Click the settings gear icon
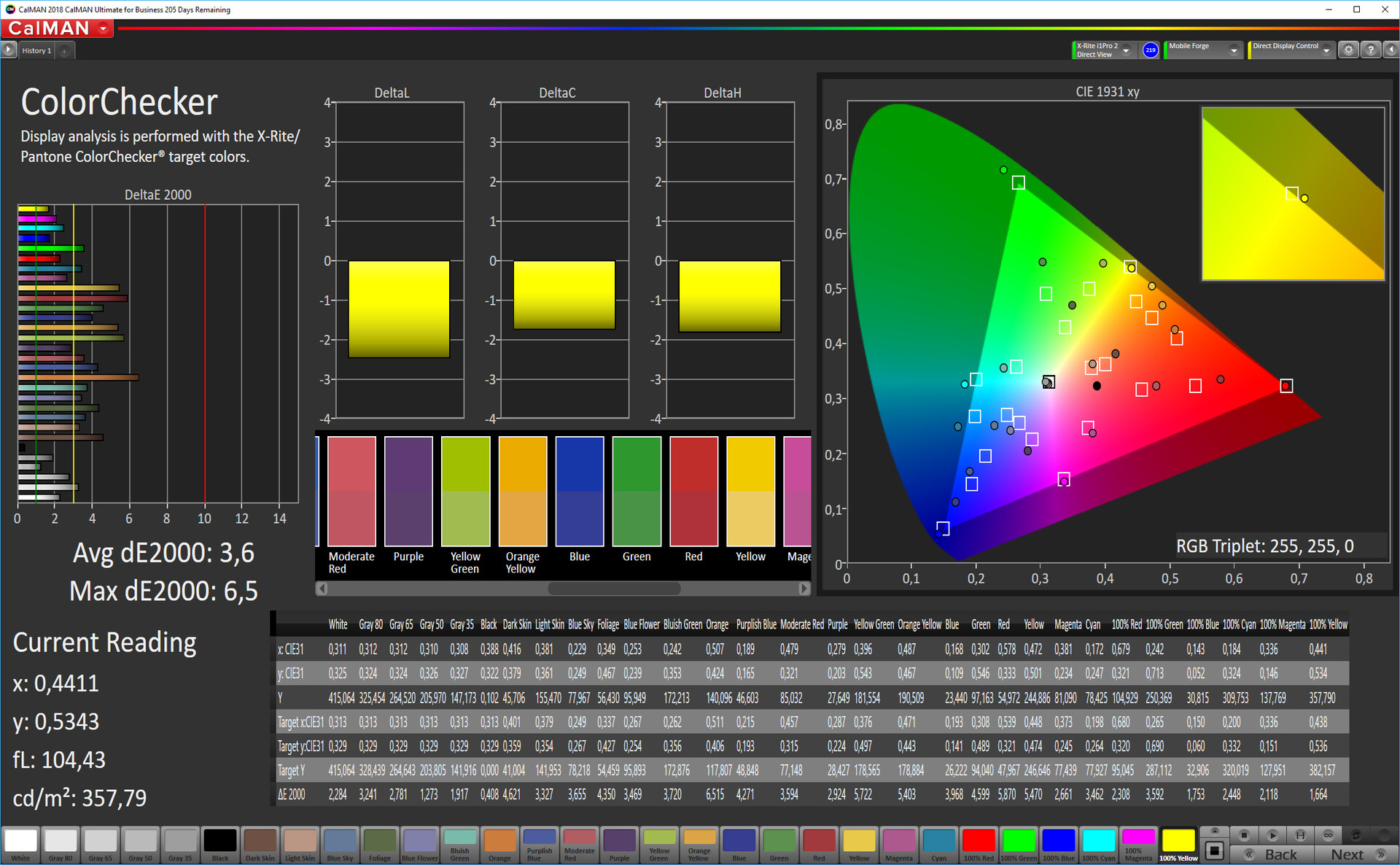Screen dimensions: 1400x865 1348,50
